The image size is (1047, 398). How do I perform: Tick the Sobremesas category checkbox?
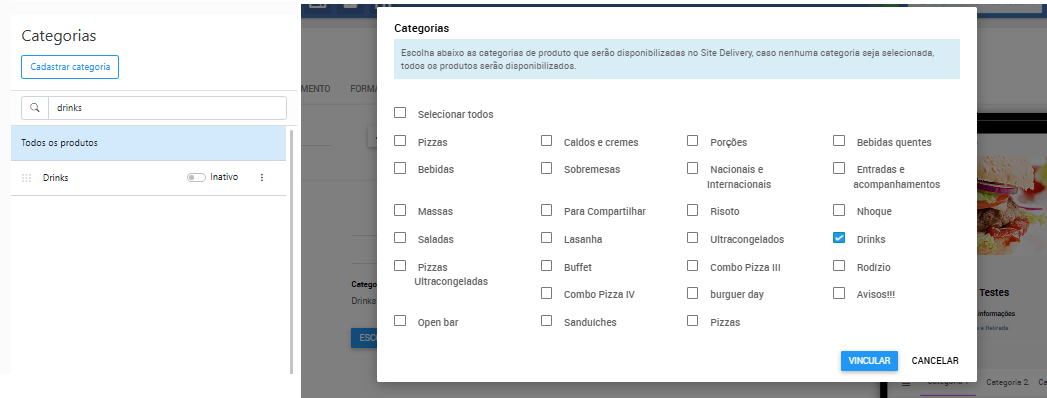(546, 168)
